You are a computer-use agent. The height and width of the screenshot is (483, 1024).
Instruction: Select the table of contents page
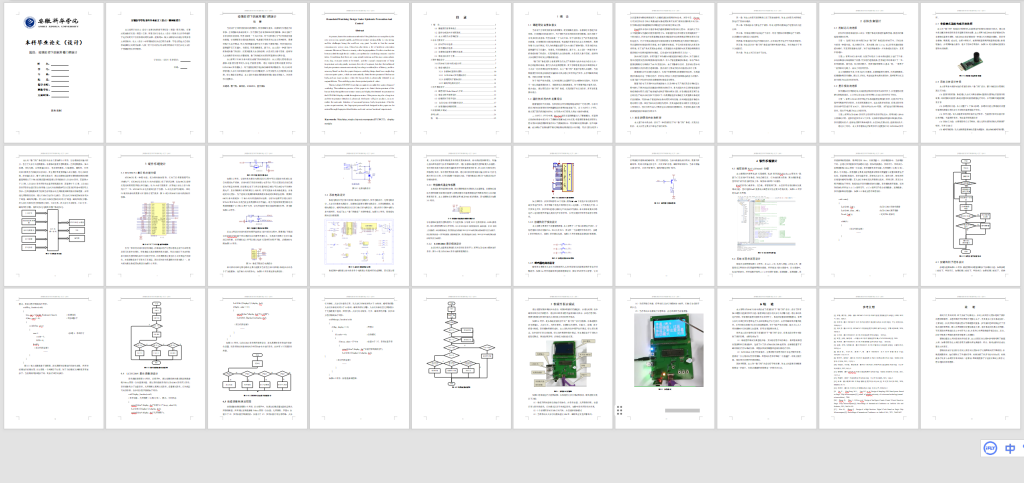[460, 73]
